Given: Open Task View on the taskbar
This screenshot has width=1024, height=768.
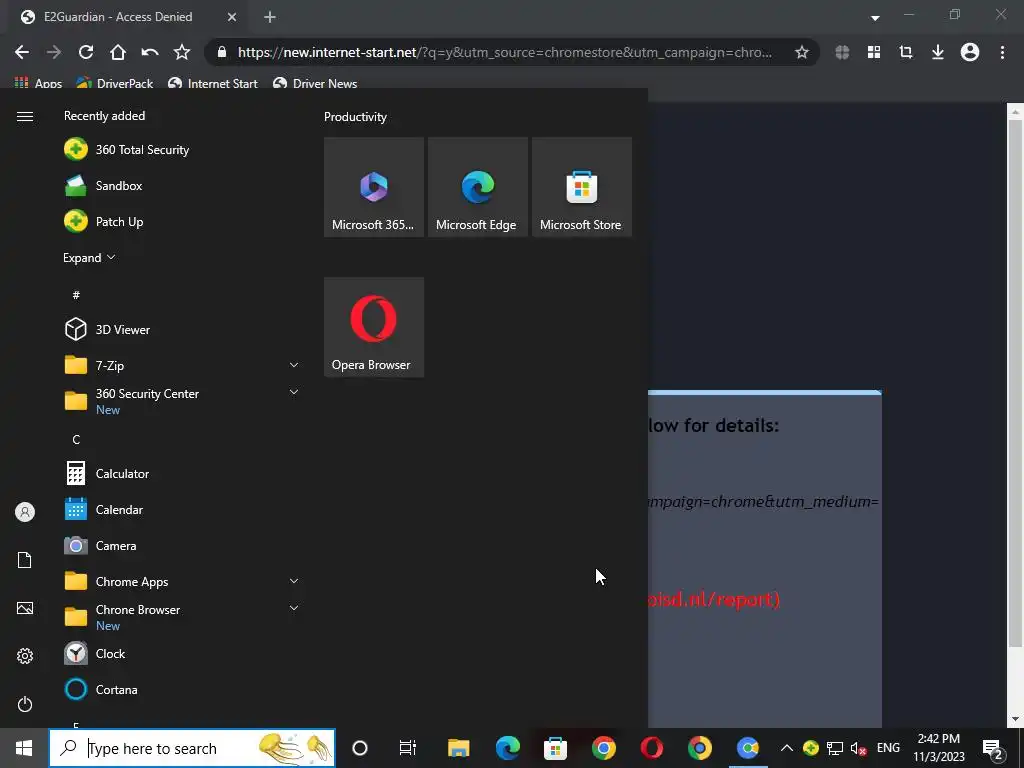Looking at the screenshot, I should click(x=408, y=748).
